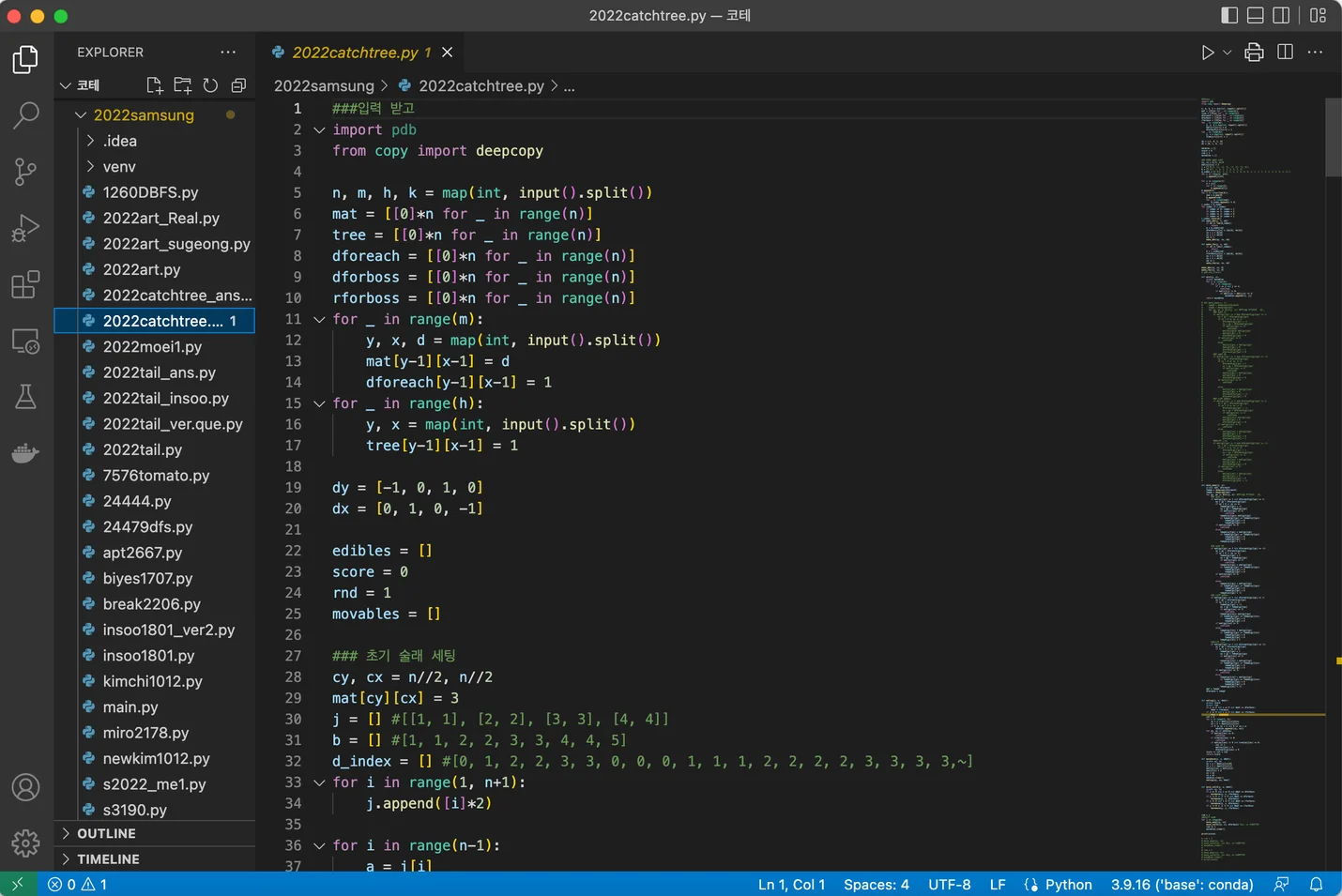The image size is (1342, 896).
Task: Toggle secondary side bar visibility
Action: (x=1281, y=15)
